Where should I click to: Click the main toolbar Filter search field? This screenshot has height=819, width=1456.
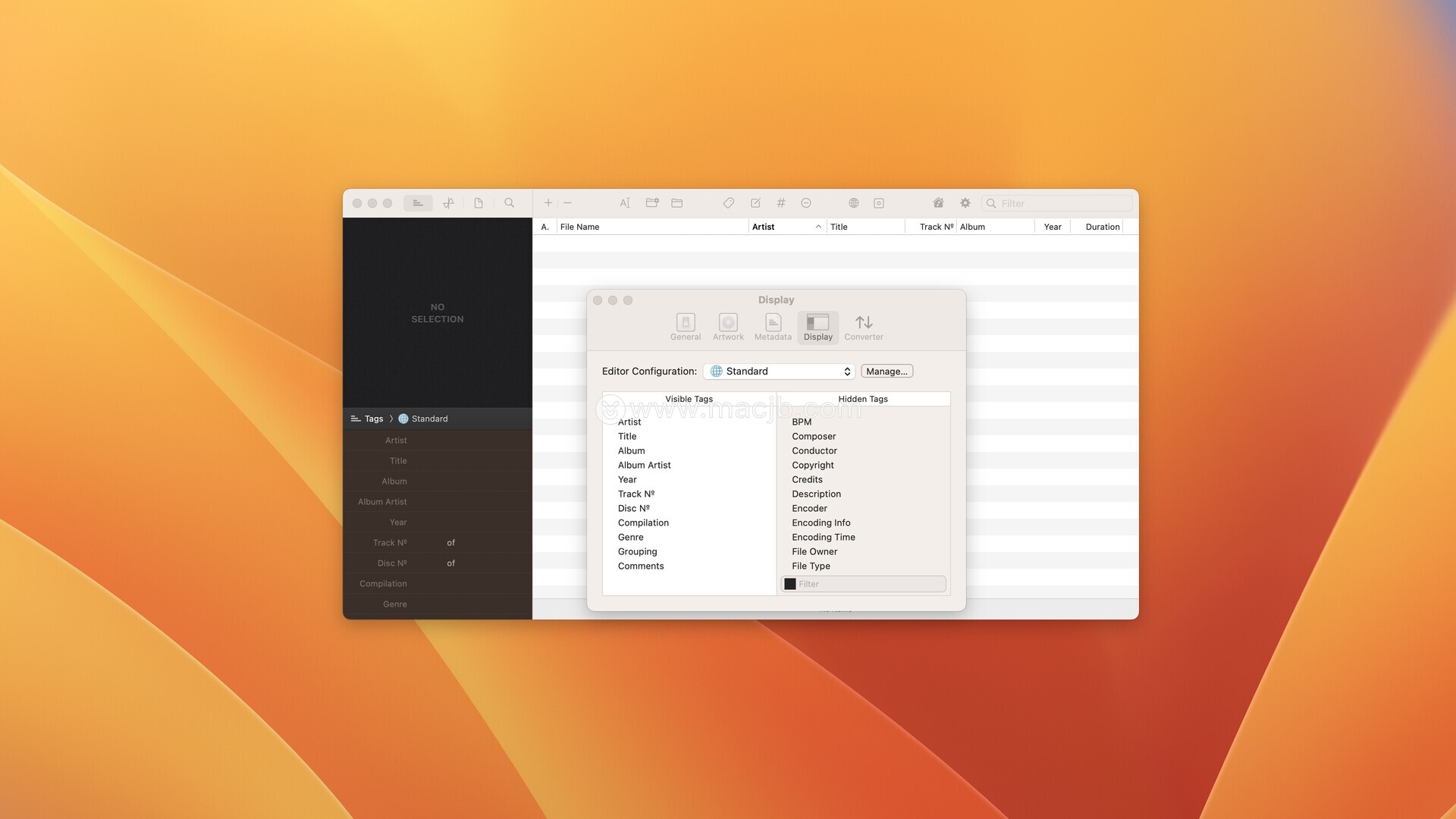pos(1062,203)
